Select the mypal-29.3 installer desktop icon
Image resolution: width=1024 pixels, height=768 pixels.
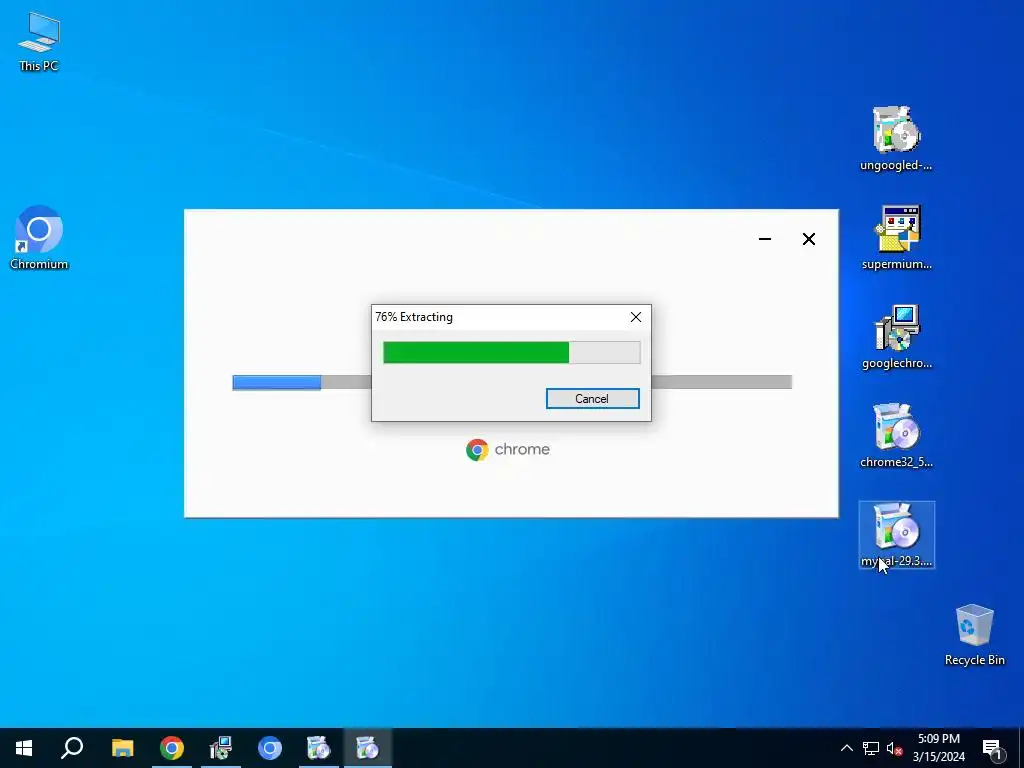pyautogui.click(x=896, y=535)
